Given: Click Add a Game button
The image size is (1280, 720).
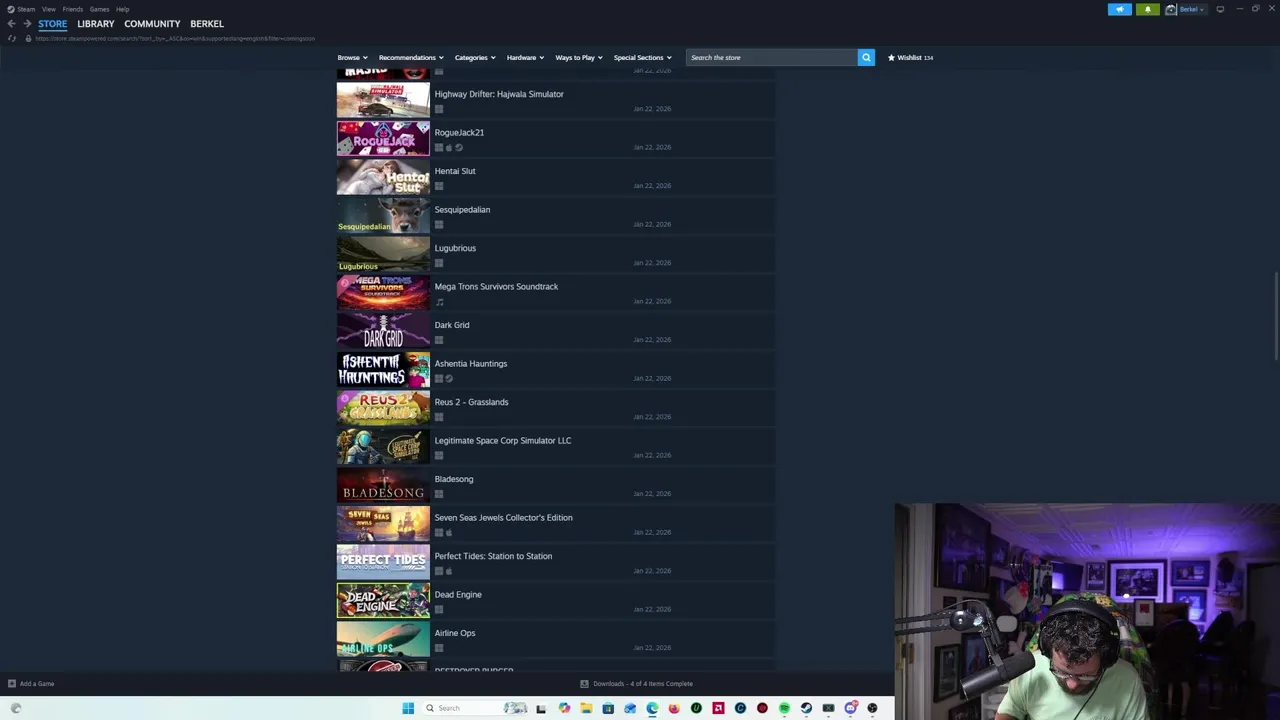Looking at the screenshot, I should [x=31, y=684].
